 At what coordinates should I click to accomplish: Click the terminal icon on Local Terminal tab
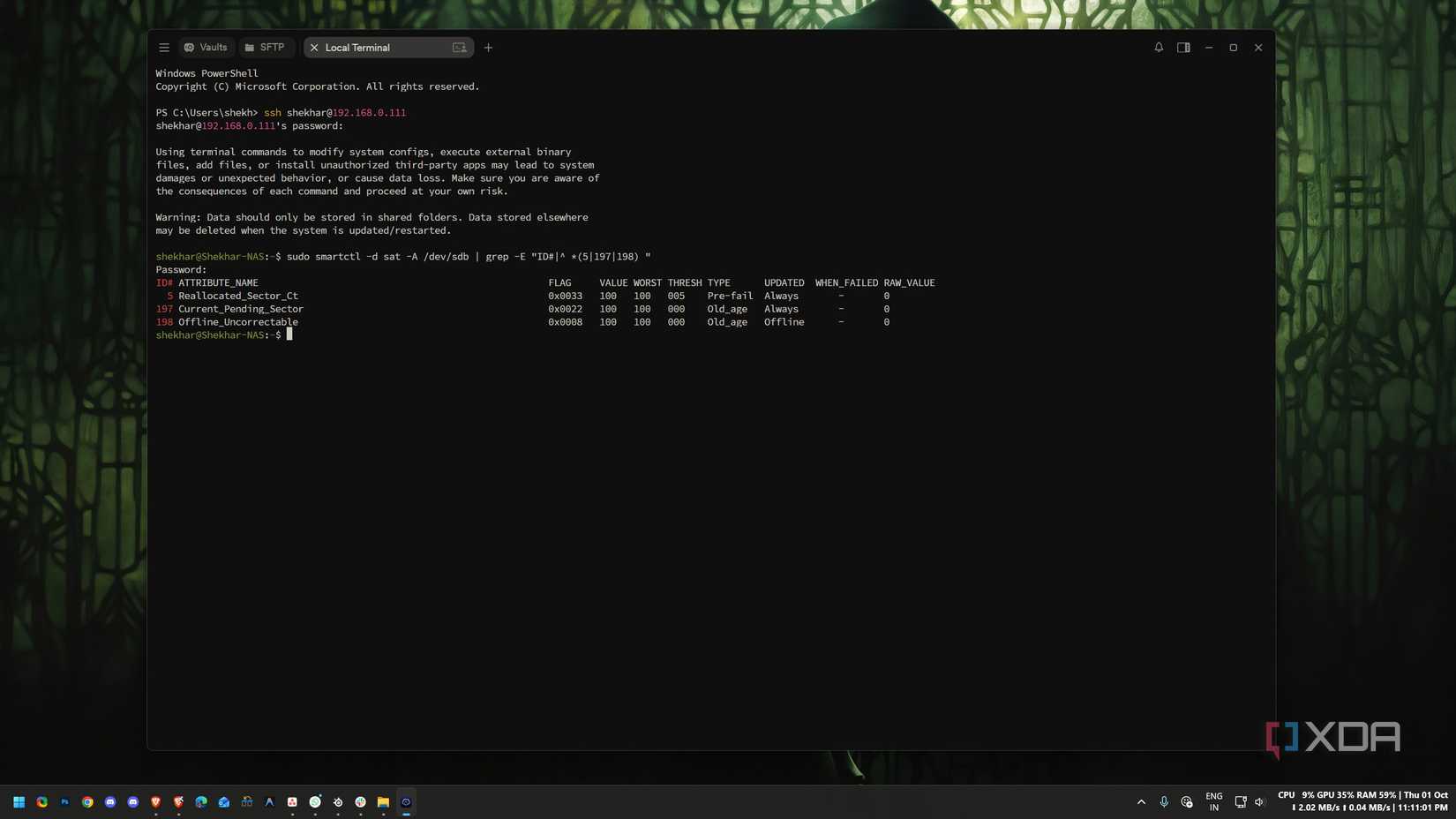coord(459,48)
